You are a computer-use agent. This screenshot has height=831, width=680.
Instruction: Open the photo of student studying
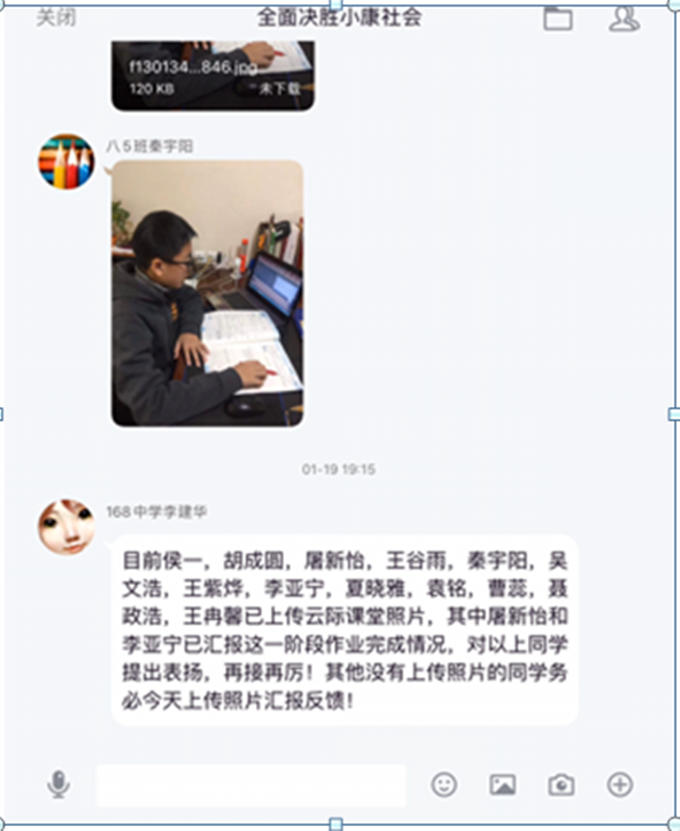[207, 293]
